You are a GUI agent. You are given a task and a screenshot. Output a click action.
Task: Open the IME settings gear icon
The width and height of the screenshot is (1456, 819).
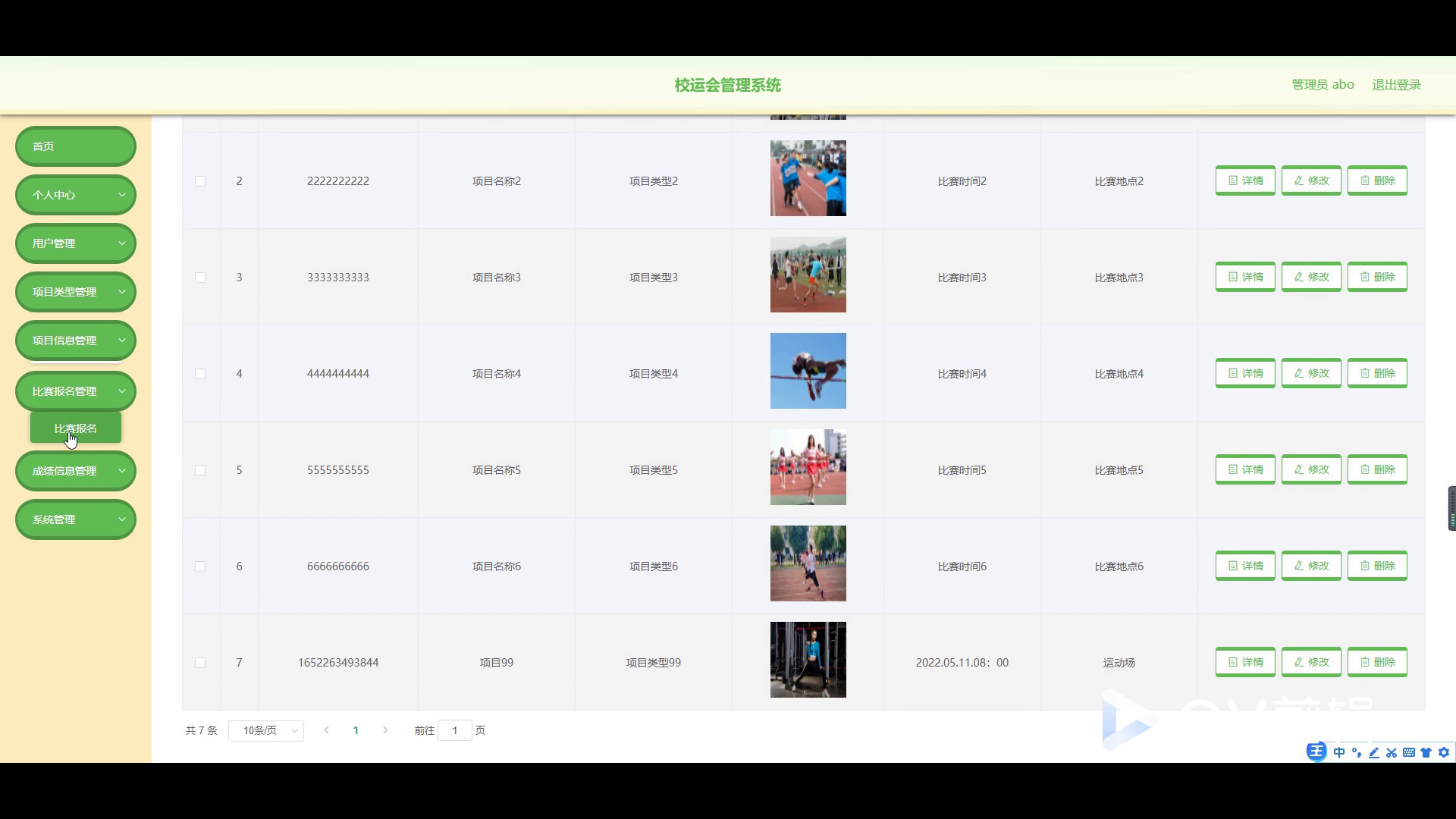click(x=1444, y=752)
